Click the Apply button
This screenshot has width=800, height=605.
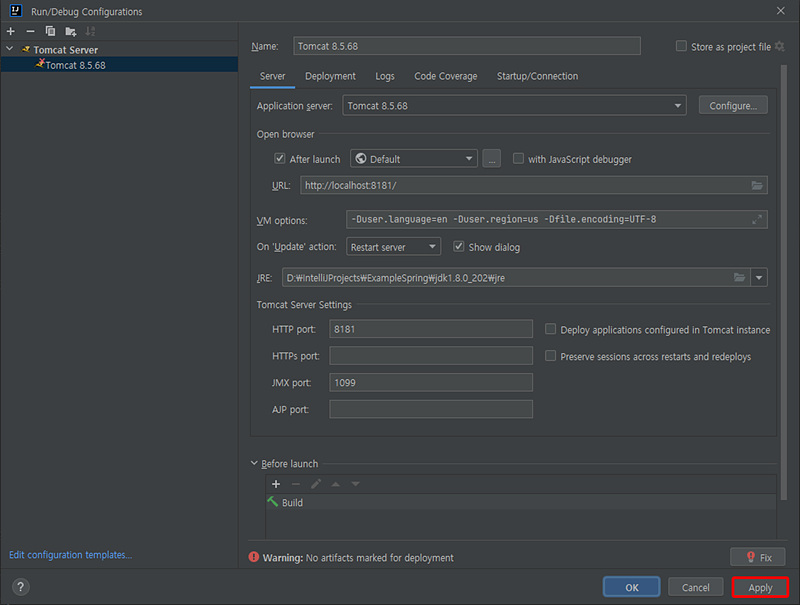pos(760,587)
